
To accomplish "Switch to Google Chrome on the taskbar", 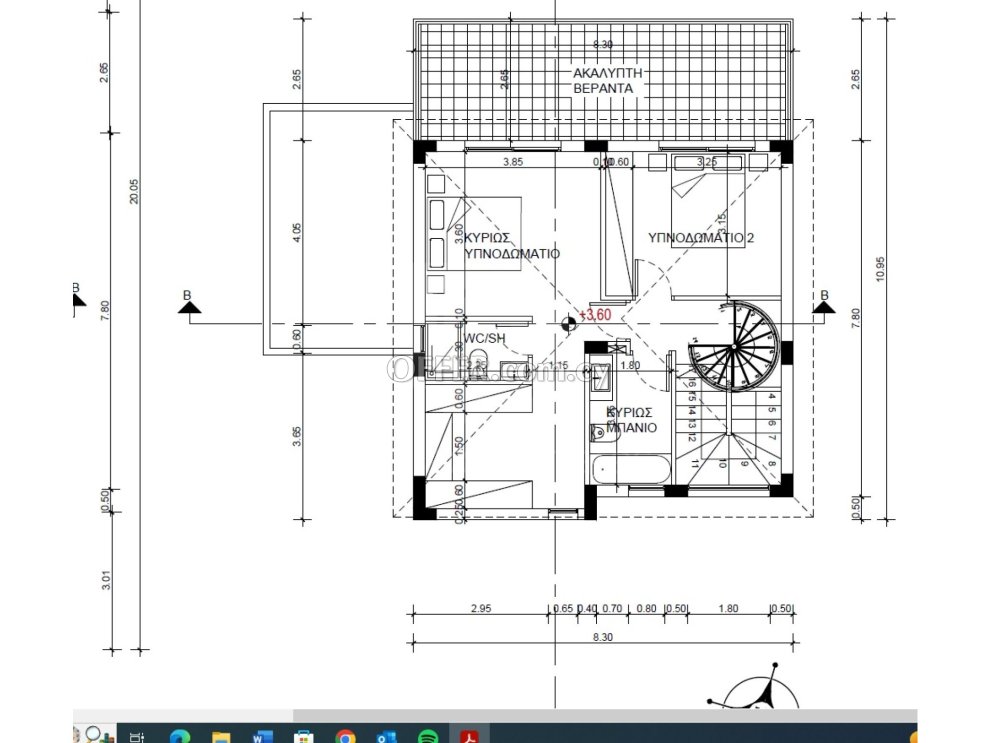I will tap(345, 737).
